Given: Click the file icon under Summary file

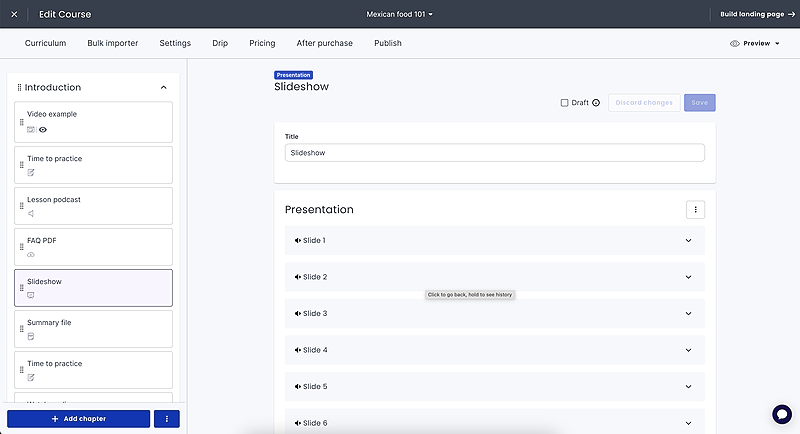Looking at the screenshot, I should pos(31,337).
